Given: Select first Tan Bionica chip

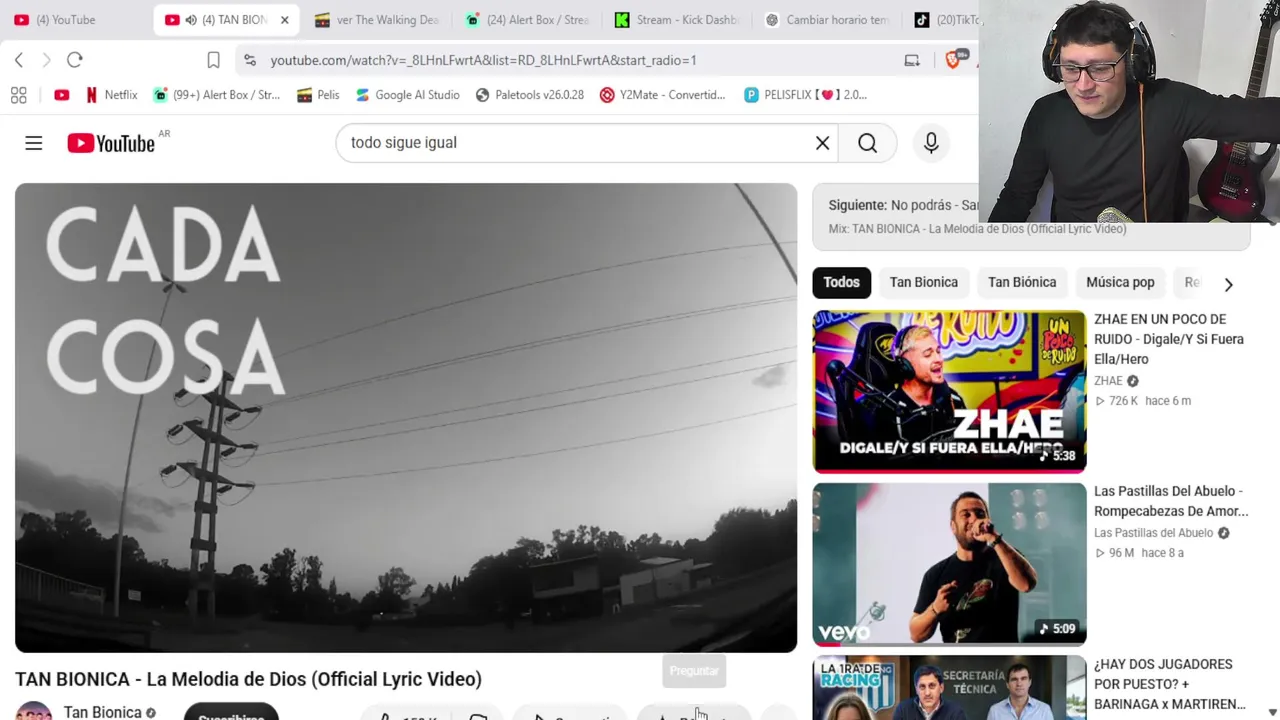Looking at the screenshot, I should coord(924,282).
